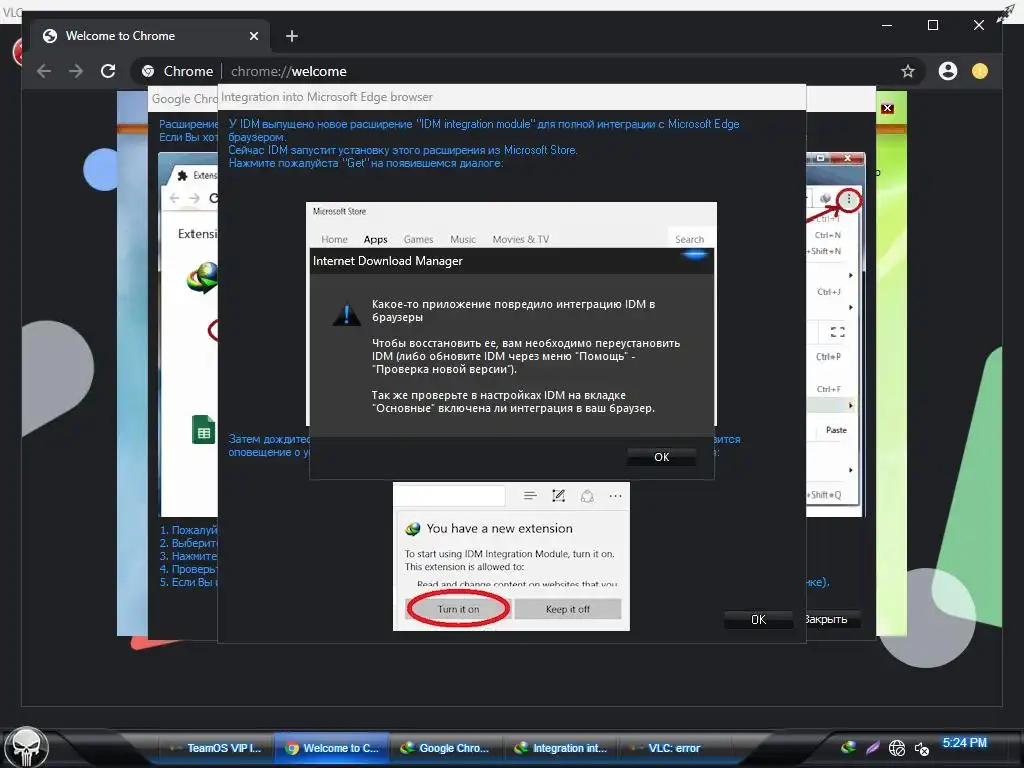Image resolution: width=1024 pixels, height=768 pixels.
Task: Switch to Integration into Edge taskbar item
Action: pyautogui.click(x=563, y=748)
